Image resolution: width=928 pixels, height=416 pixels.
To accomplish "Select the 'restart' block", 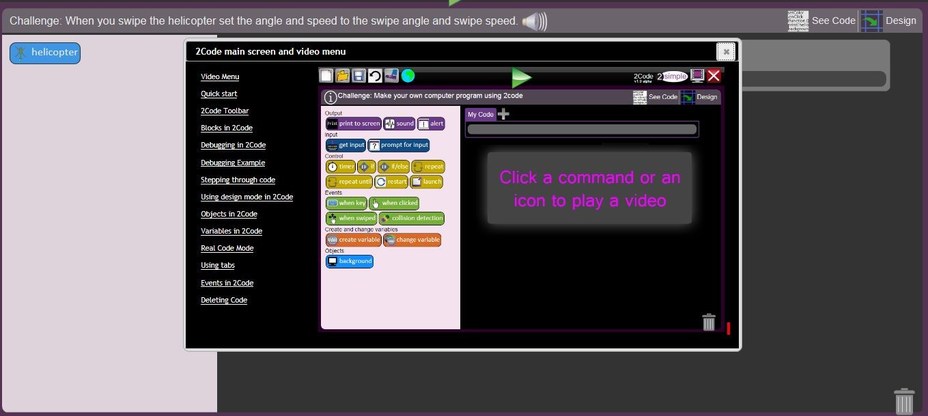I will [391, 182].
